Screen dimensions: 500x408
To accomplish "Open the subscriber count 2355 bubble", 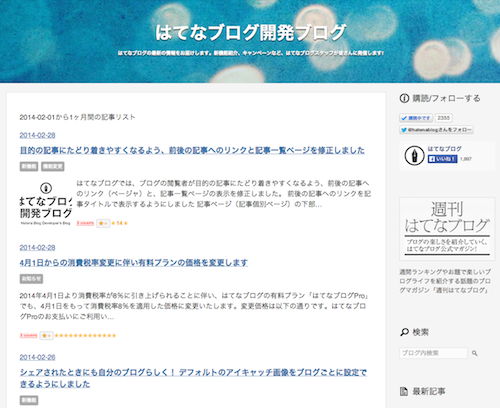I will (x=443, y=118).
